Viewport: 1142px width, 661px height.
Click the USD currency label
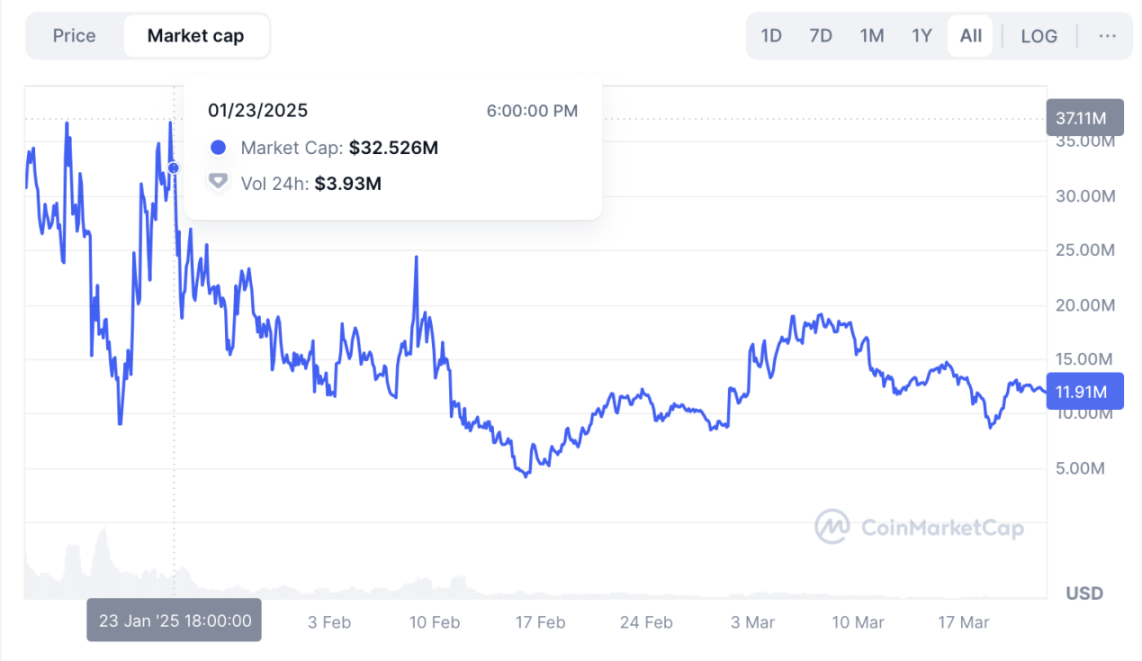tap(1084, 593)
